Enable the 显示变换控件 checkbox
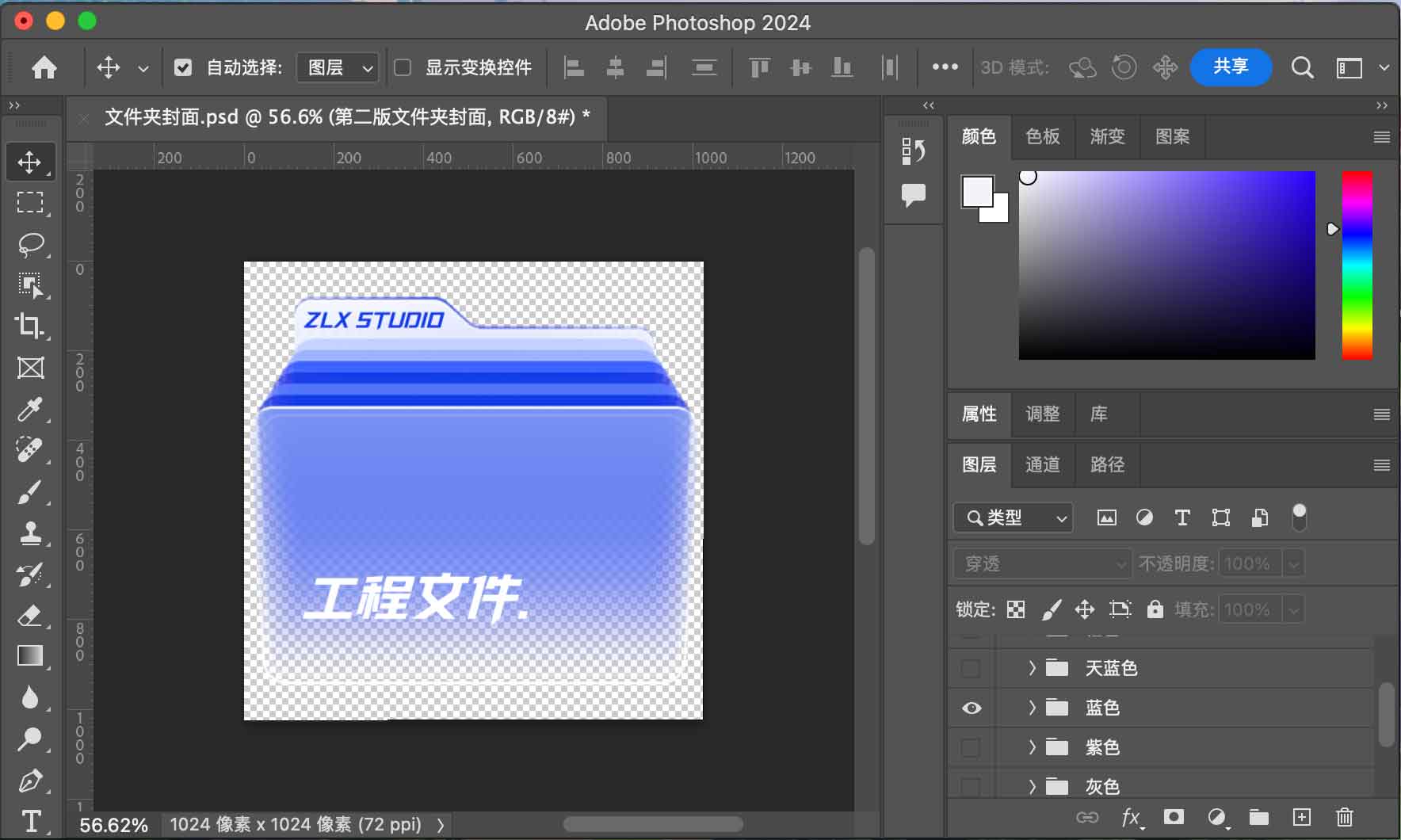1401x840 pixels. click(x=403, y=68)
